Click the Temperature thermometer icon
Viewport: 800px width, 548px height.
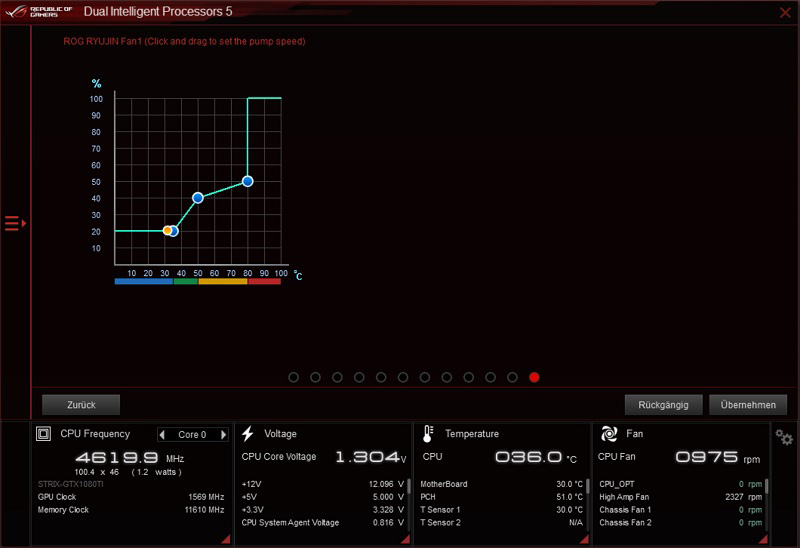tap(428, 434)
